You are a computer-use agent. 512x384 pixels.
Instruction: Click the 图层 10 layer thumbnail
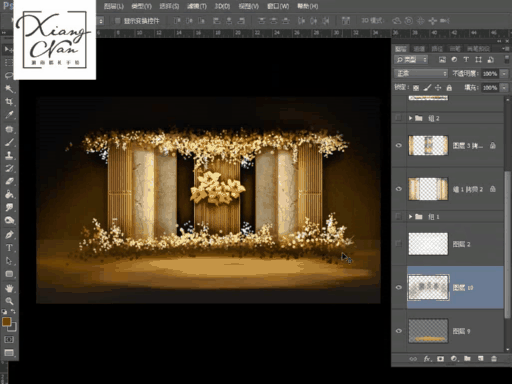pyautogui.click(x=428, y=287)
